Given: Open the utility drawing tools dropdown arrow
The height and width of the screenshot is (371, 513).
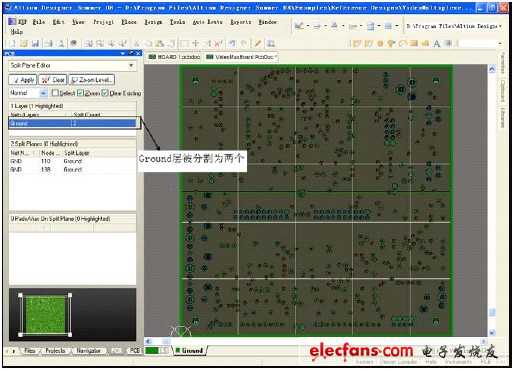Looking at the screenshot, I should pyautogui.click(x=308, y=26).
